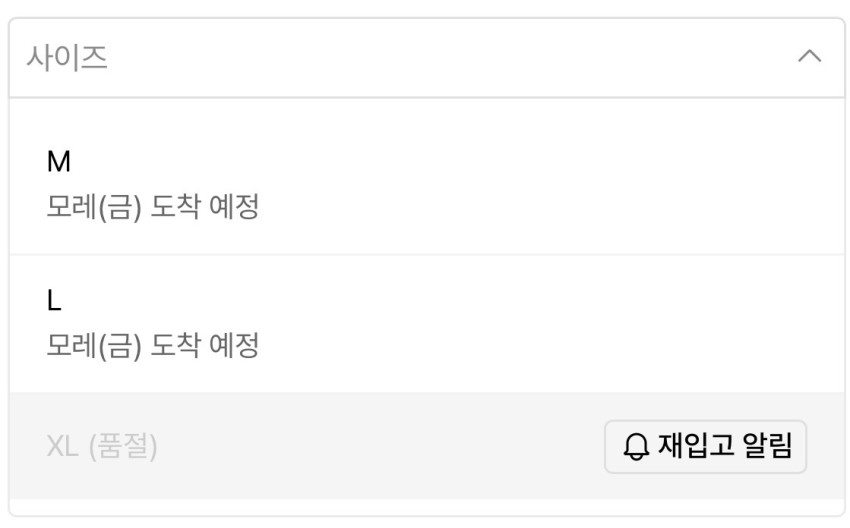Click empty space in the L option row

pos(550,323)
